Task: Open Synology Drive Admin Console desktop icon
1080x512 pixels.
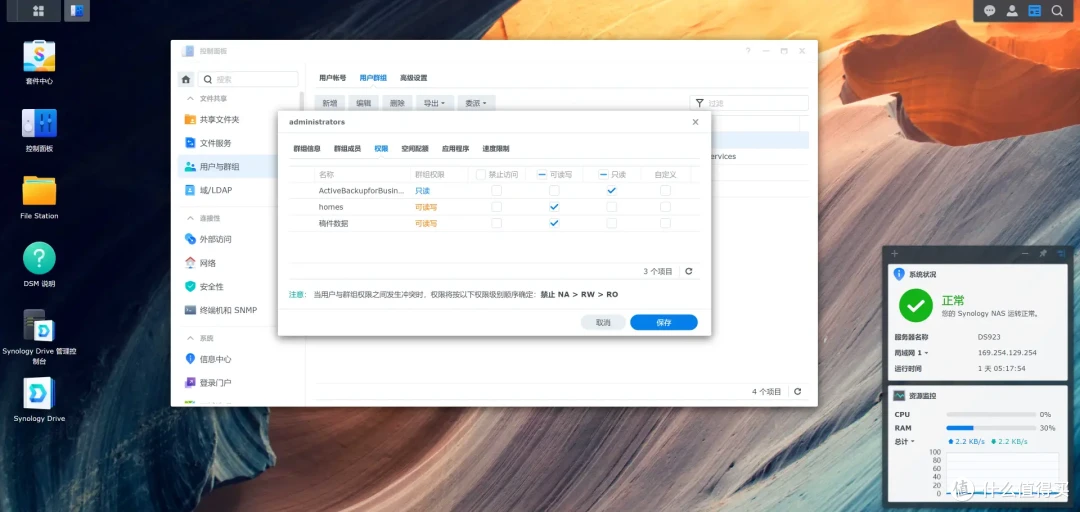Action: click(39, 326)
